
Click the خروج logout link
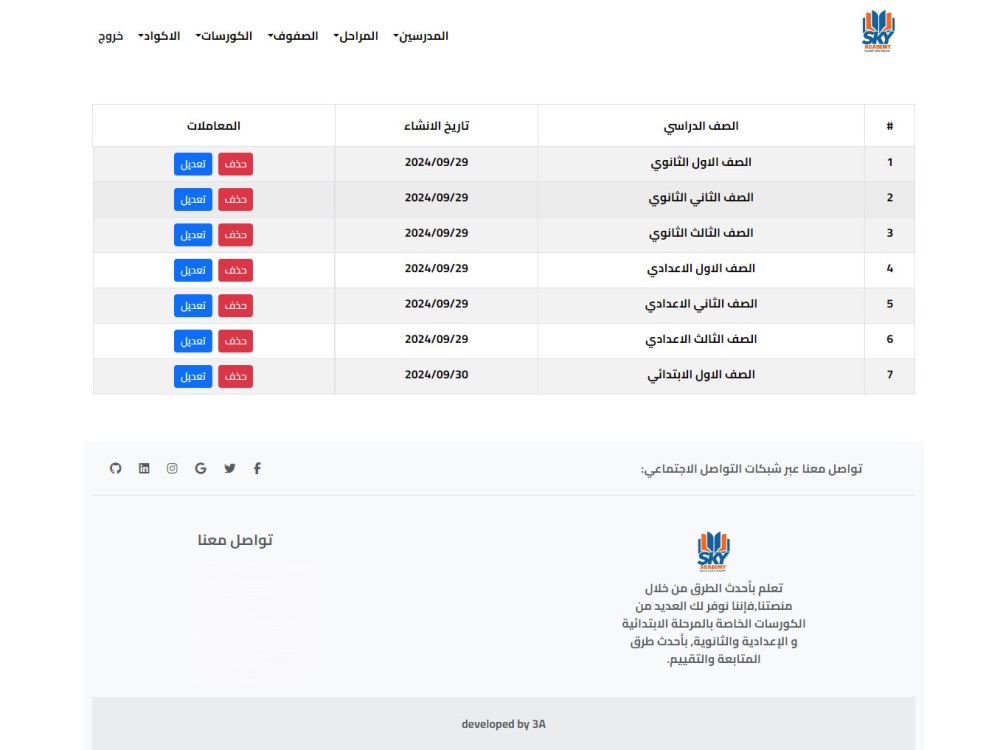click(110, 36)
